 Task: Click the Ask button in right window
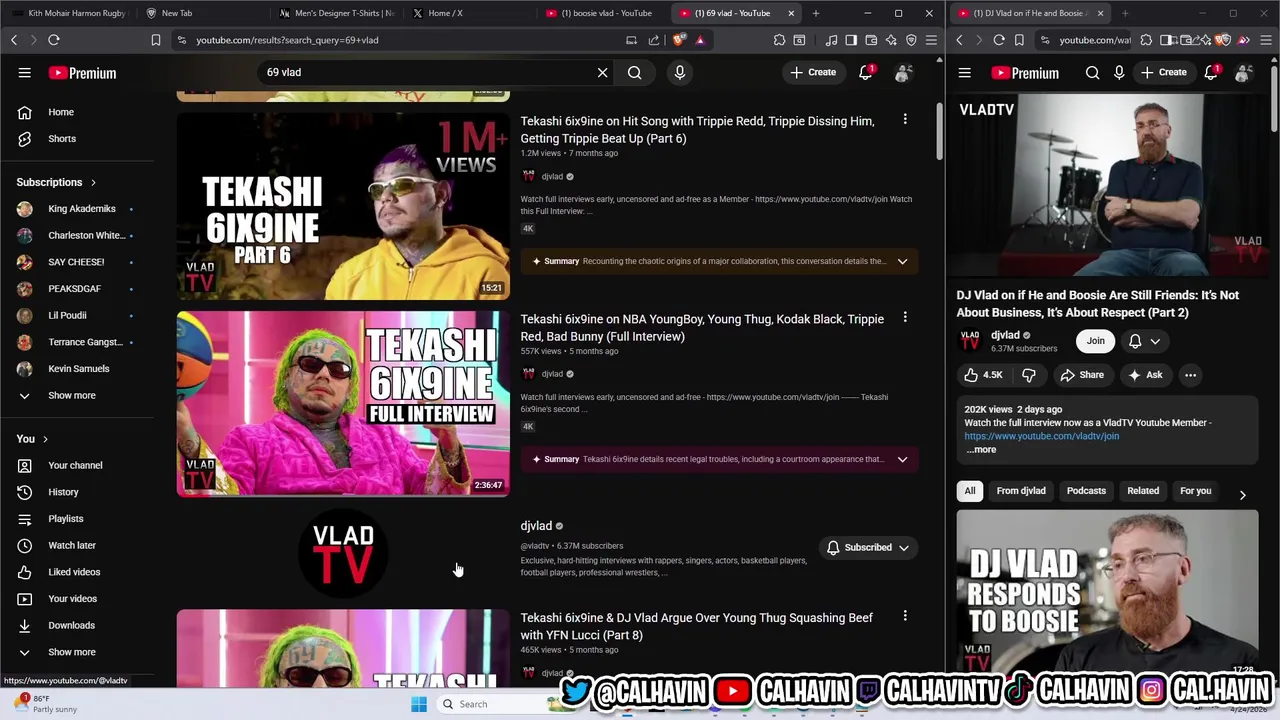(x=1144, y=375)
